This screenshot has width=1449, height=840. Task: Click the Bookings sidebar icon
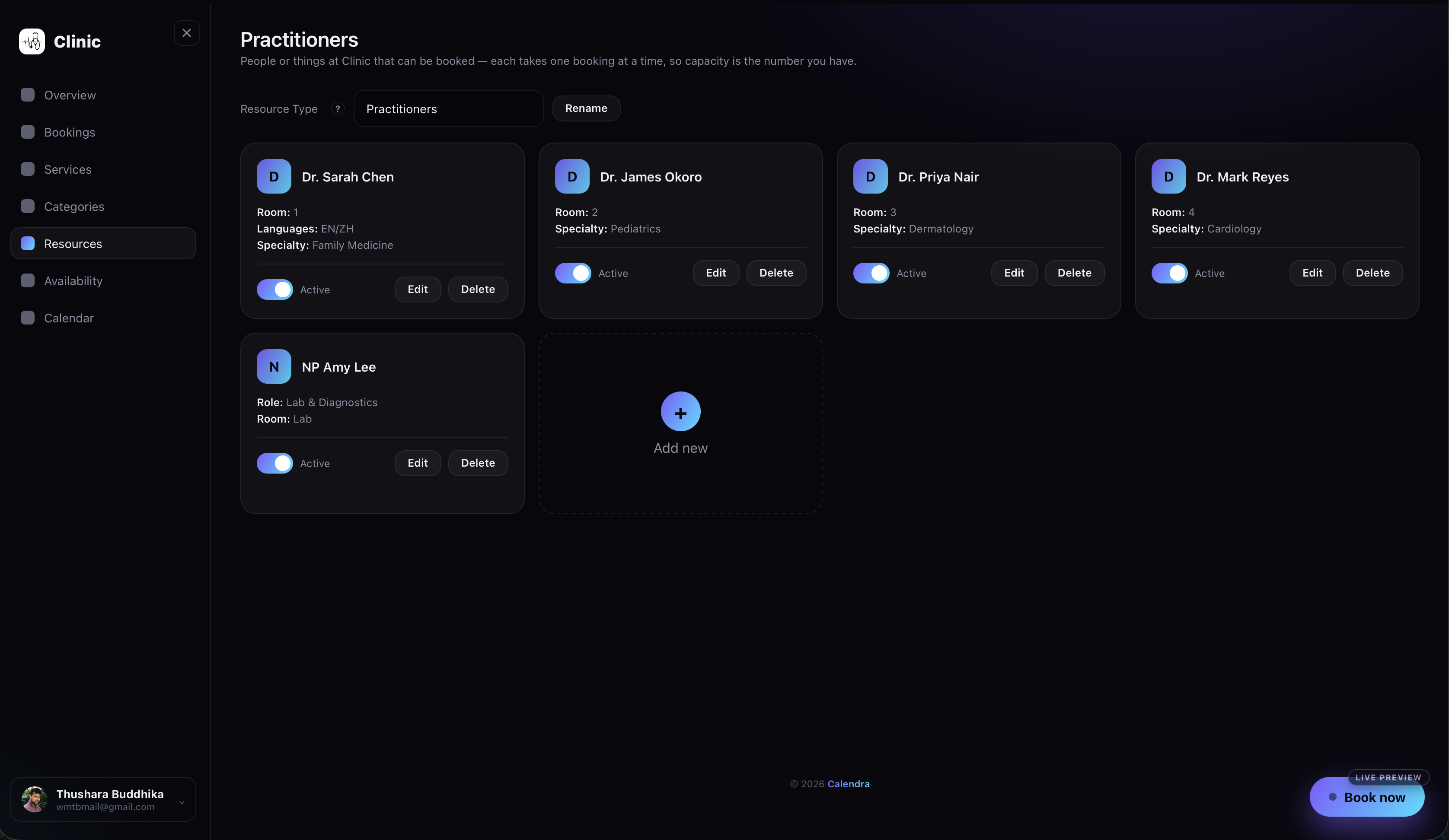(x=28, y=132)
